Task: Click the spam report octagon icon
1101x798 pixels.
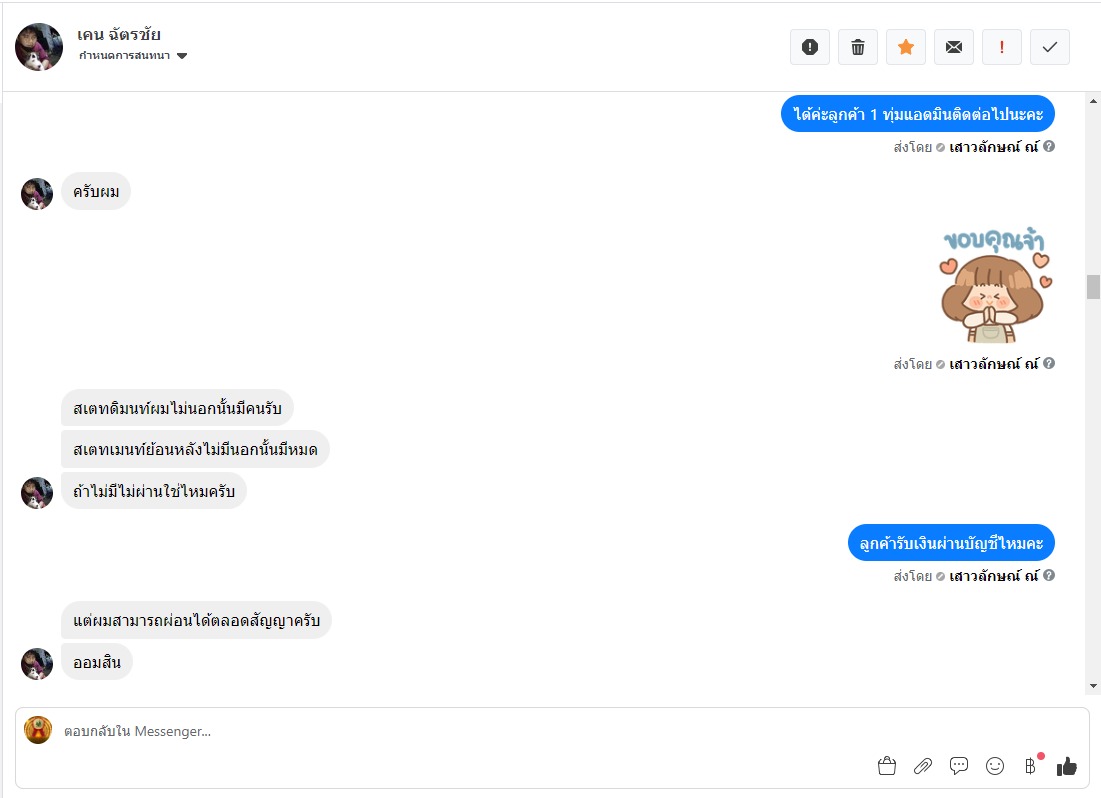Action: pyautogui.click(x=809, y=47)
